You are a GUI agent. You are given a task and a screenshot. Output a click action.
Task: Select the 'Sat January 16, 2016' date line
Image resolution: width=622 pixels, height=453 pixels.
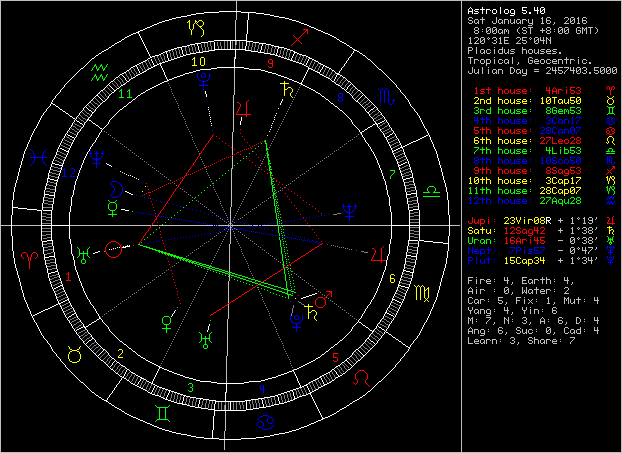[x=520, y=20]
